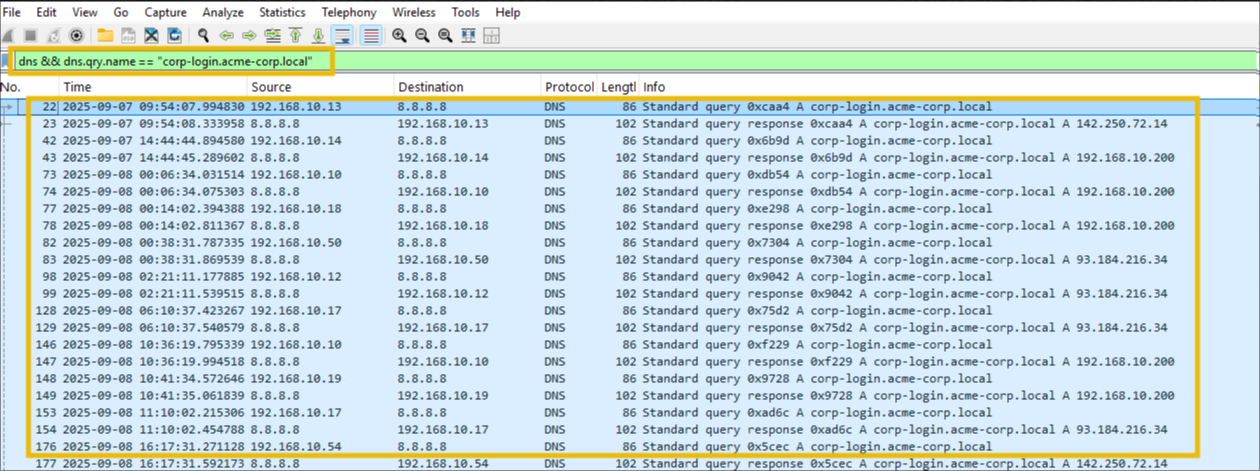Viewport: 1260px width, 471px height.
Task: Select packet 176 from 192.168.10.54
Action: (630, 447)
